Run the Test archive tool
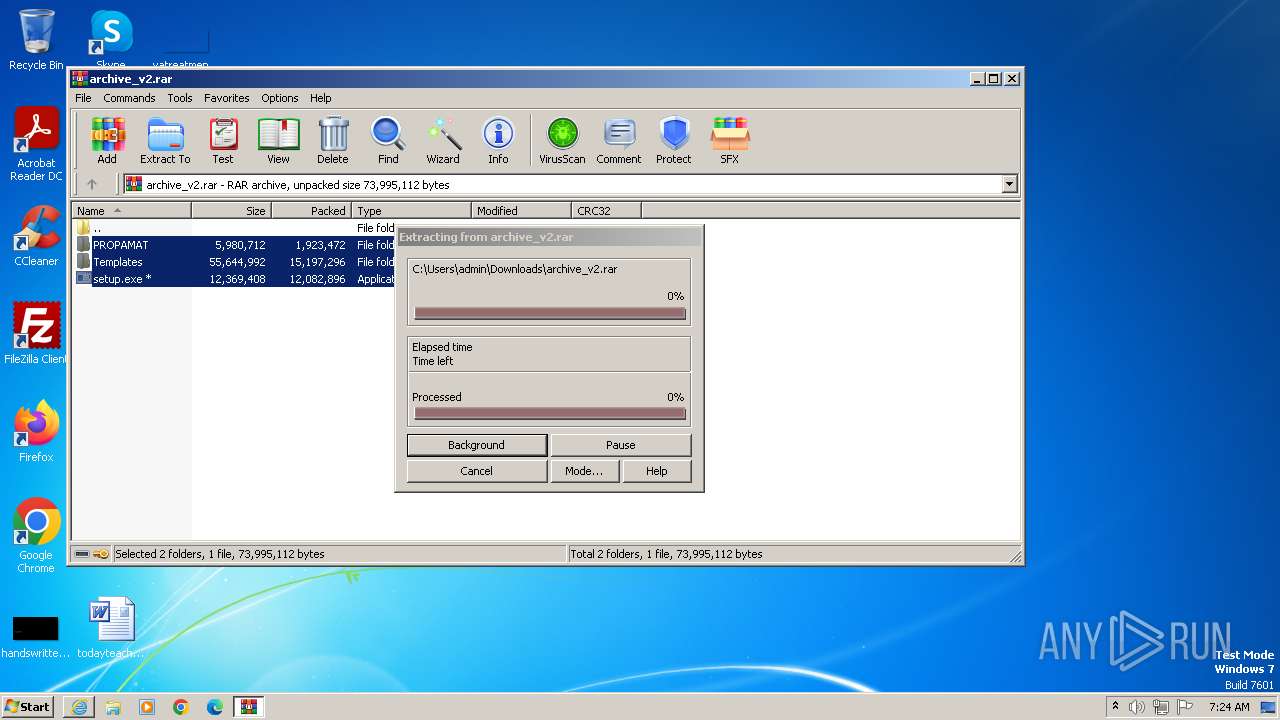Image resolution: width=1280 pixels, height=720 pixels. [x=223, y=140]
